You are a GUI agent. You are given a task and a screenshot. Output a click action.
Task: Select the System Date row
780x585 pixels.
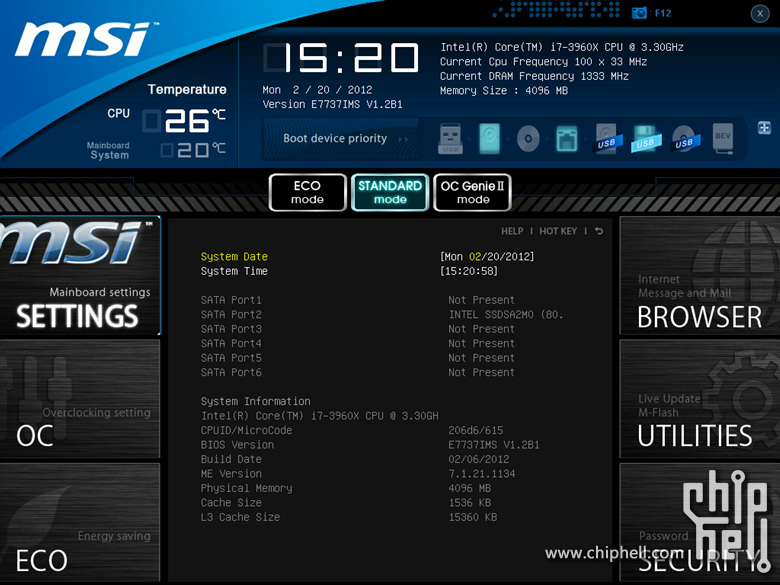[367, 257]
